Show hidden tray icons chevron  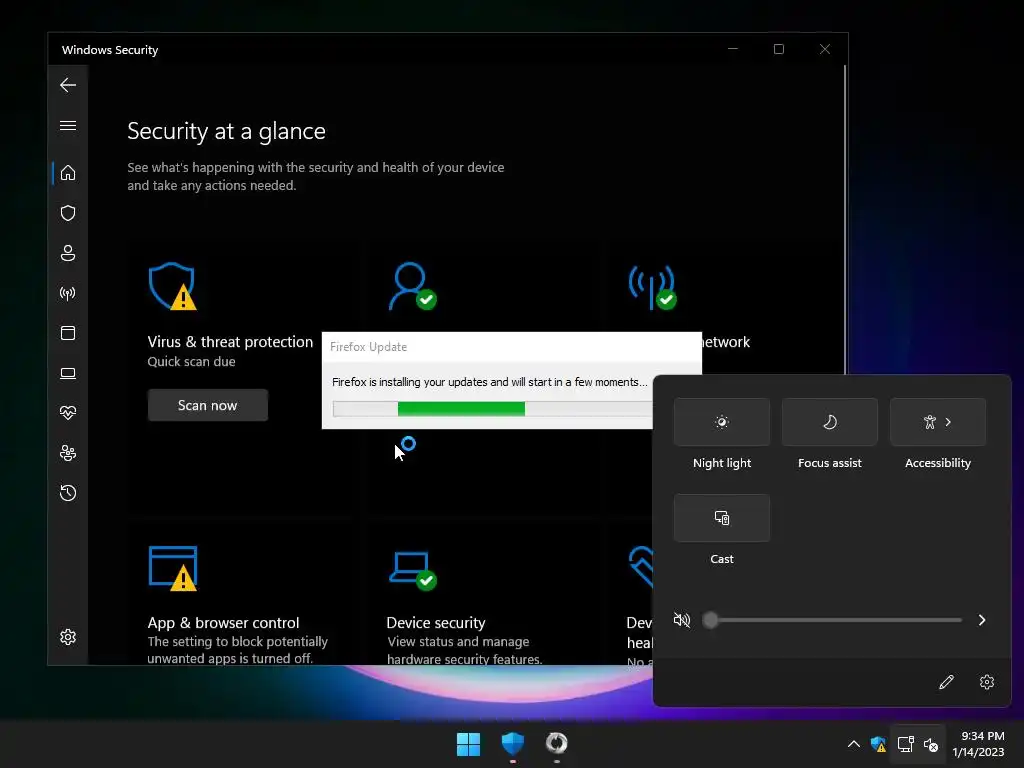(x=854, y=744)
